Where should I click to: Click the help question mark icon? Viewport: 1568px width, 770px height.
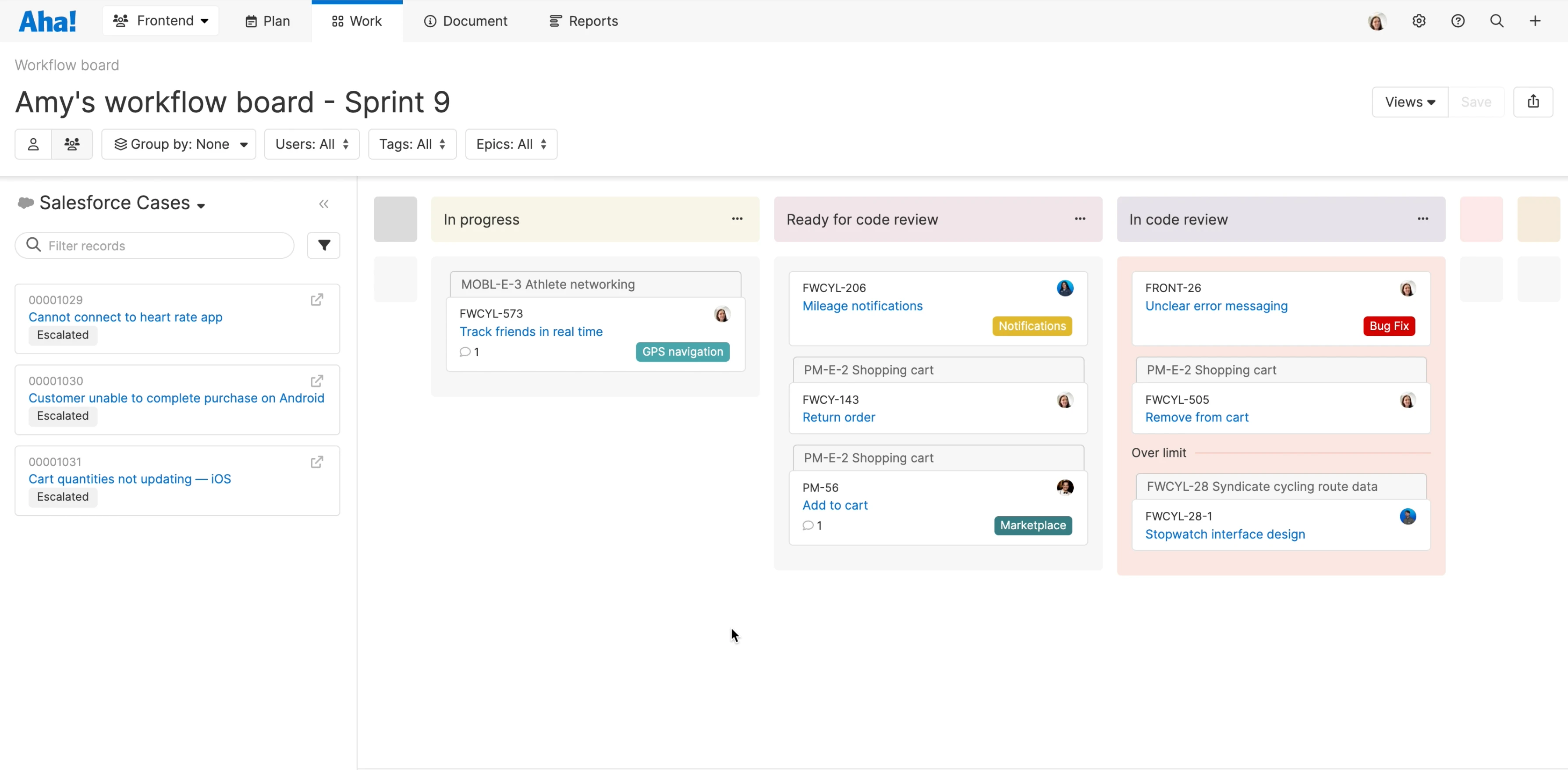pyautogui.click(x=1458, y=21)
